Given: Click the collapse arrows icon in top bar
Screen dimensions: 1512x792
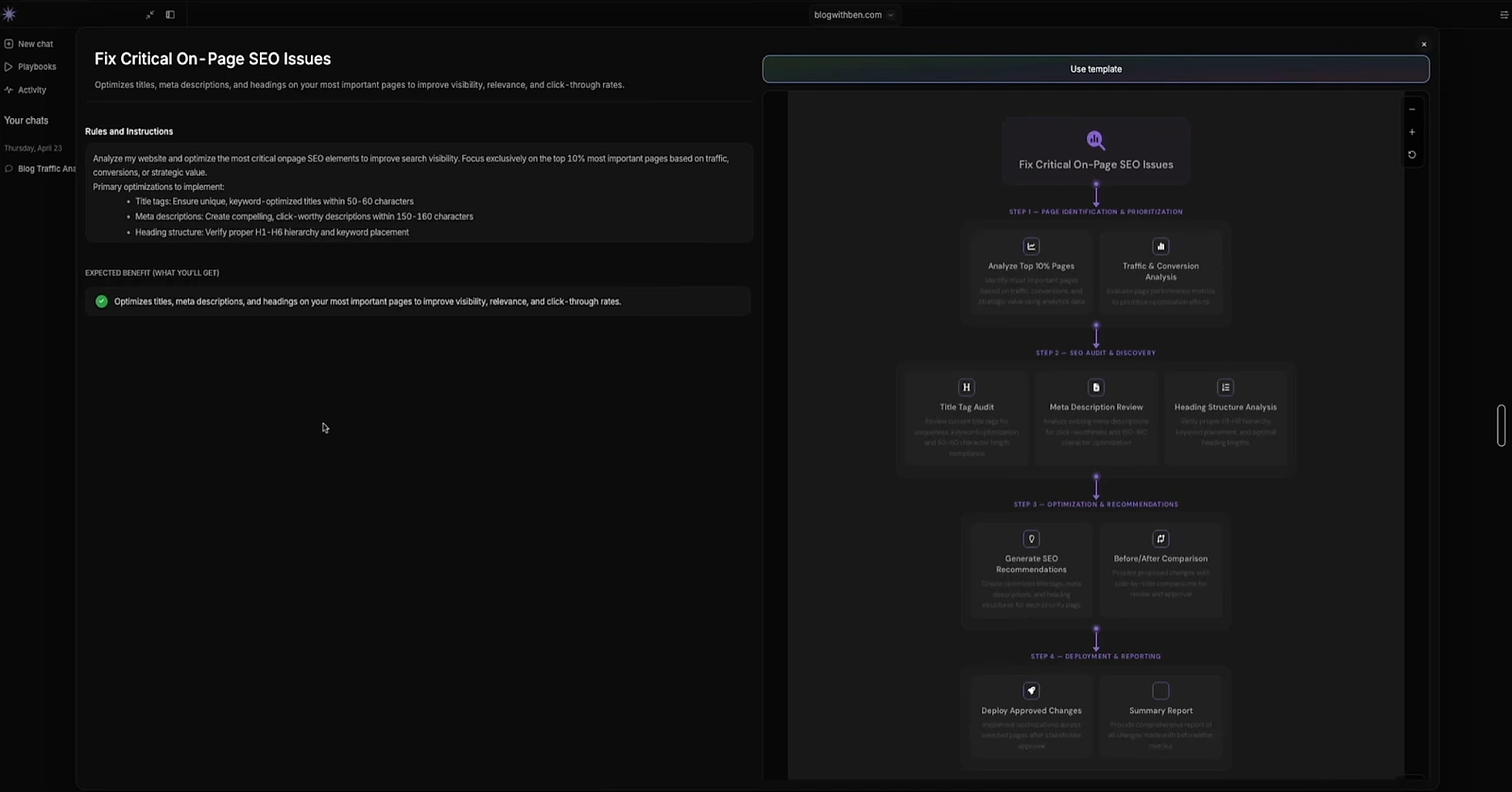Looking at the screenshot, I should (x=150, y=15).
